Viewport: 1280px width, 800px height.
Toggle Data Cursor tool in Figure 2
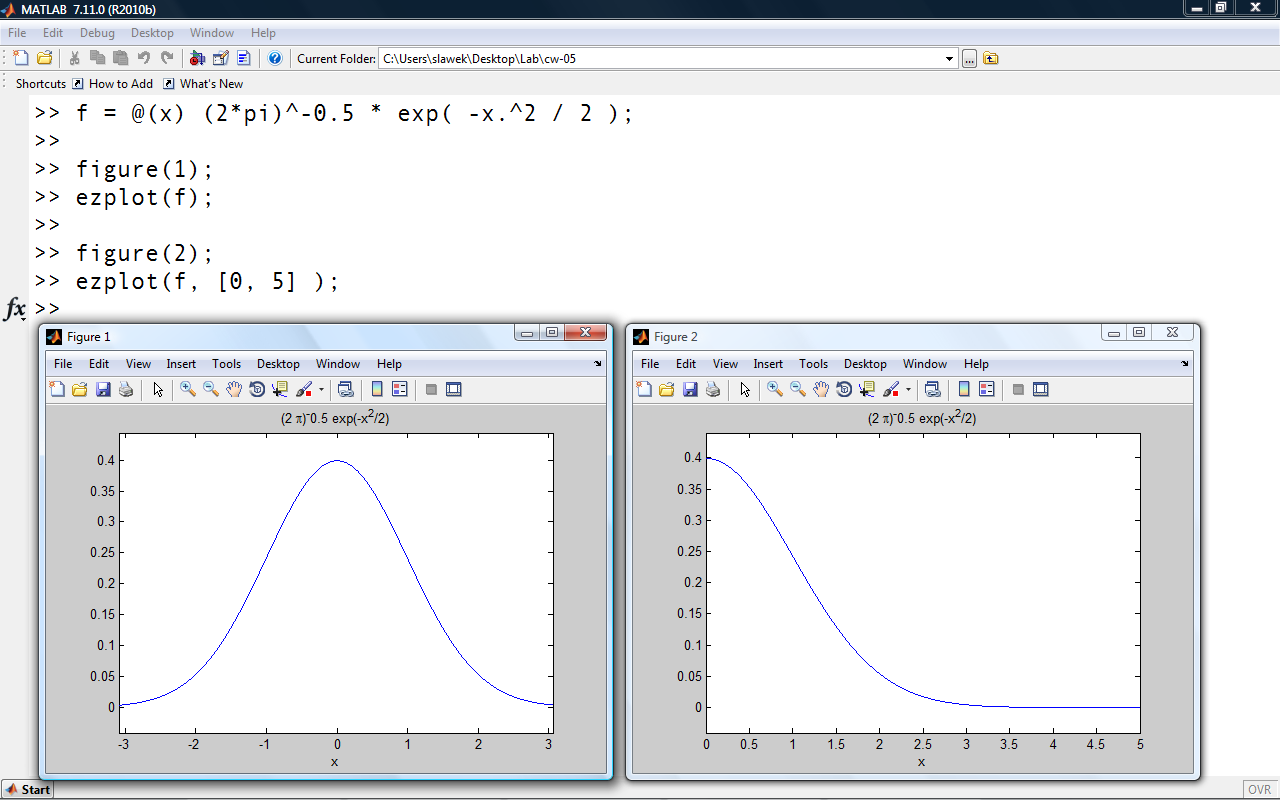(x=867, y=390)
